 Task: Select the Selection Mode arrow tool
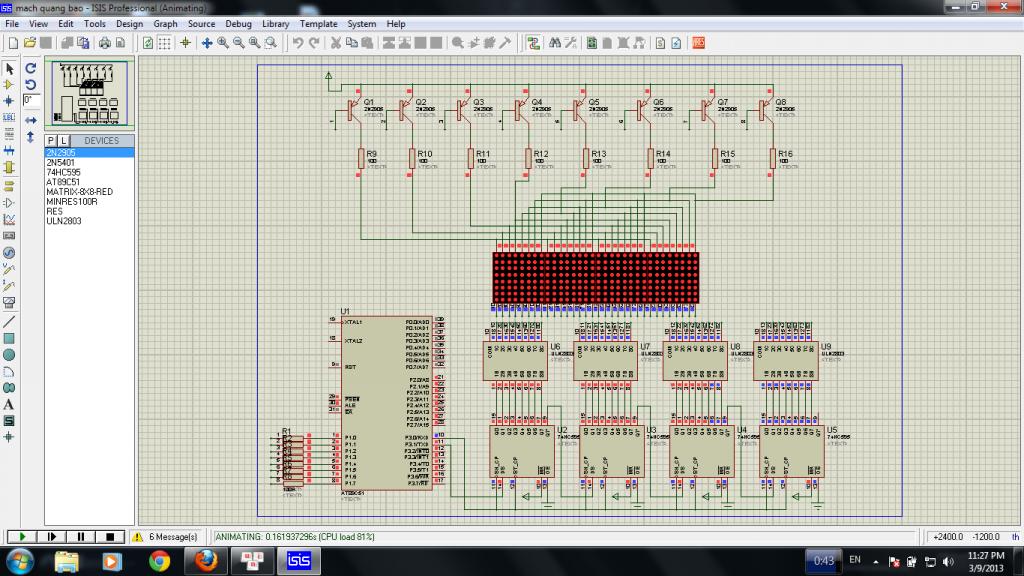click(x=9, y=69)
